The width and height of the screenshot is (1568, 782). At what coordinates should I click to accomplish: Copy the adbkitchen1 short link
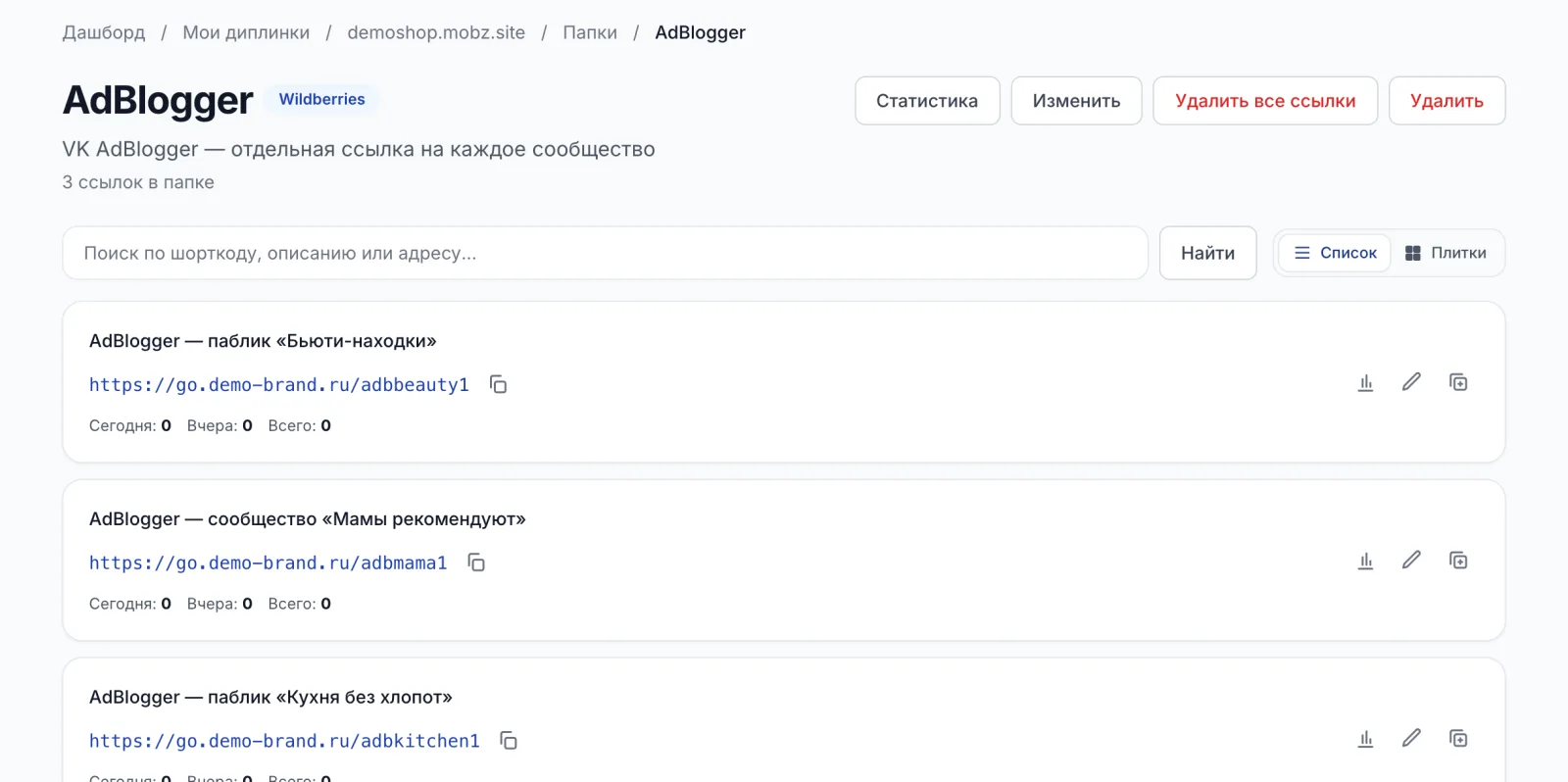coord(509,741)
